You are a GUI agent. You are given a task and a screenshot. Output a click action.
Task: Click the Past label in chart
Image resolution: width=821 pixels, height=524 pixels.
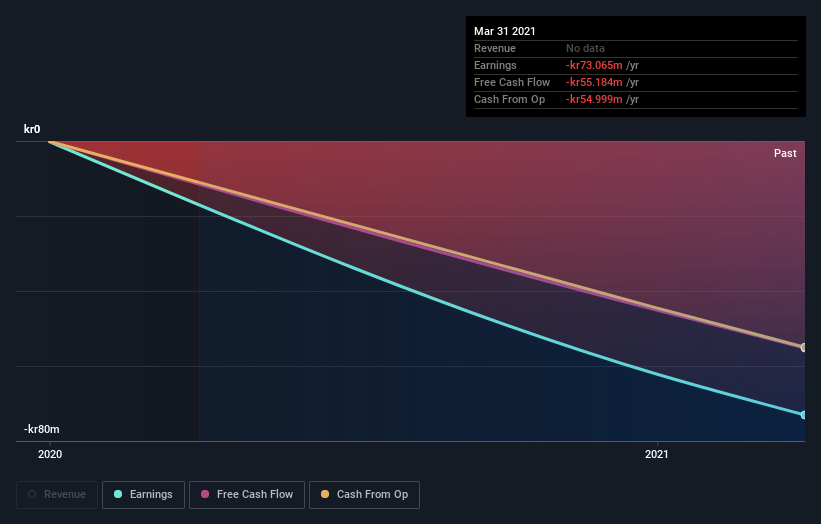[785, 153]
